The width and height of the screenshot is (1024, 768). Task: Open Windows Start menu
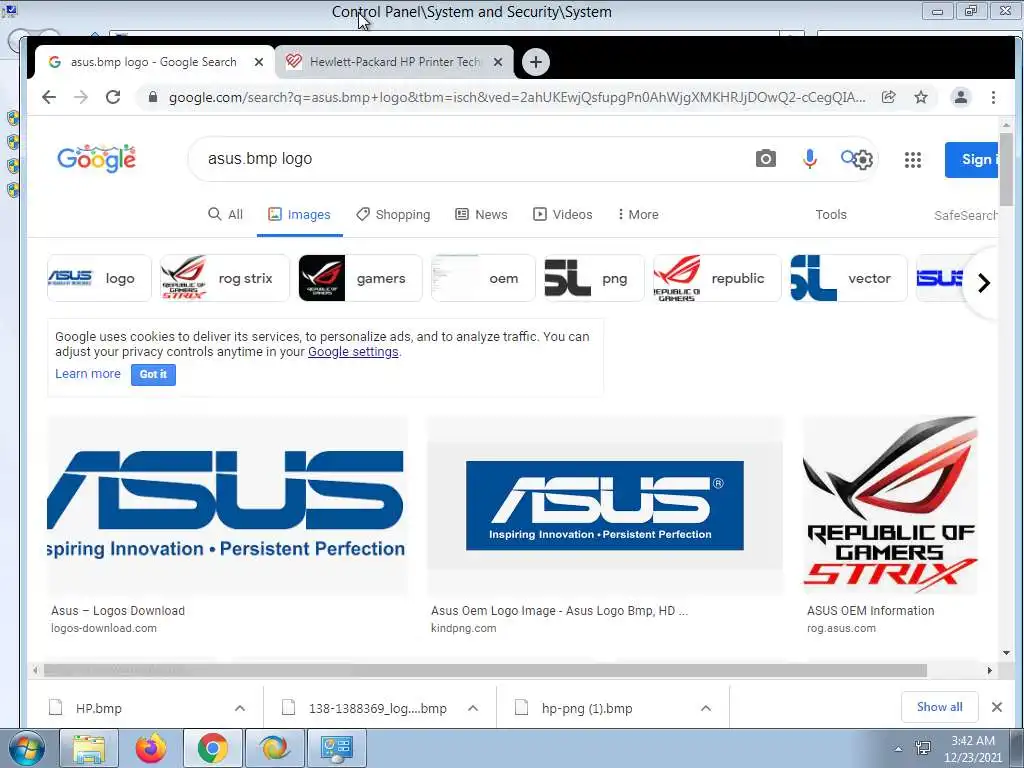pyautogui.click(x=26, y=748)
